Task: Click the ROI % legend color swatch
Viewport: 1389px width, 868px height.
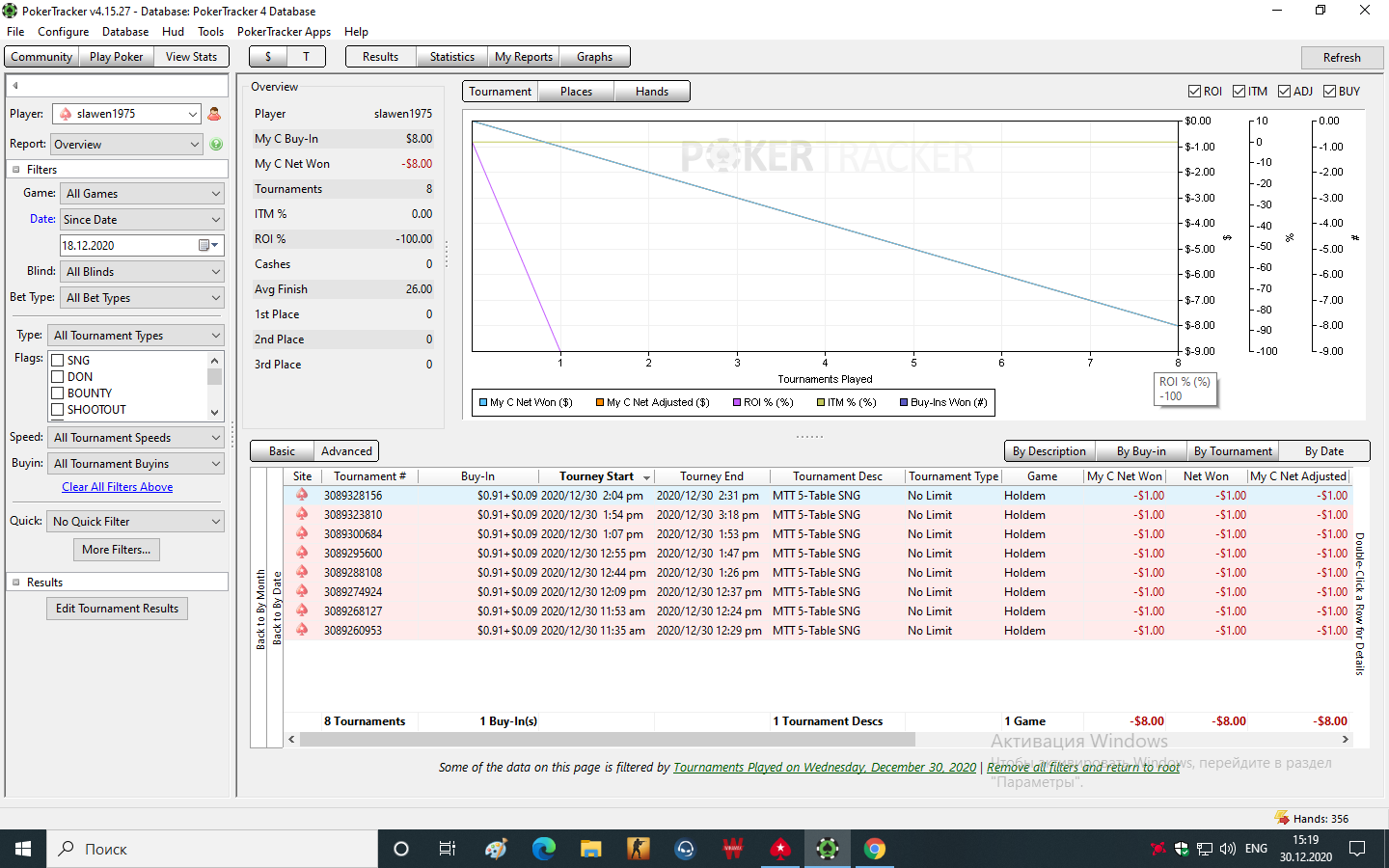Action: pyautogui.click(x=737, y=403)
